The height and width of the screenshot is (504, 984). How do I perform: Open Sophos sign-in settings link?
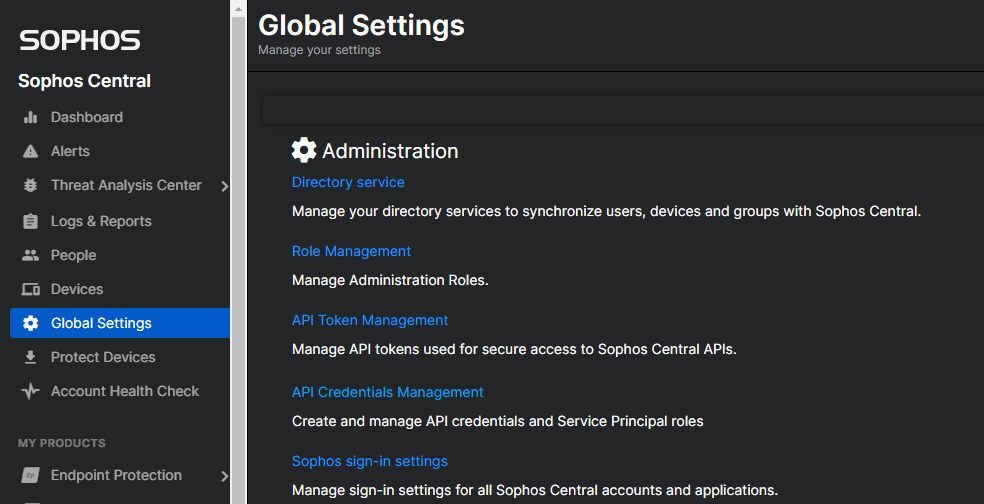pyautogui.click(x=369, y=461)
